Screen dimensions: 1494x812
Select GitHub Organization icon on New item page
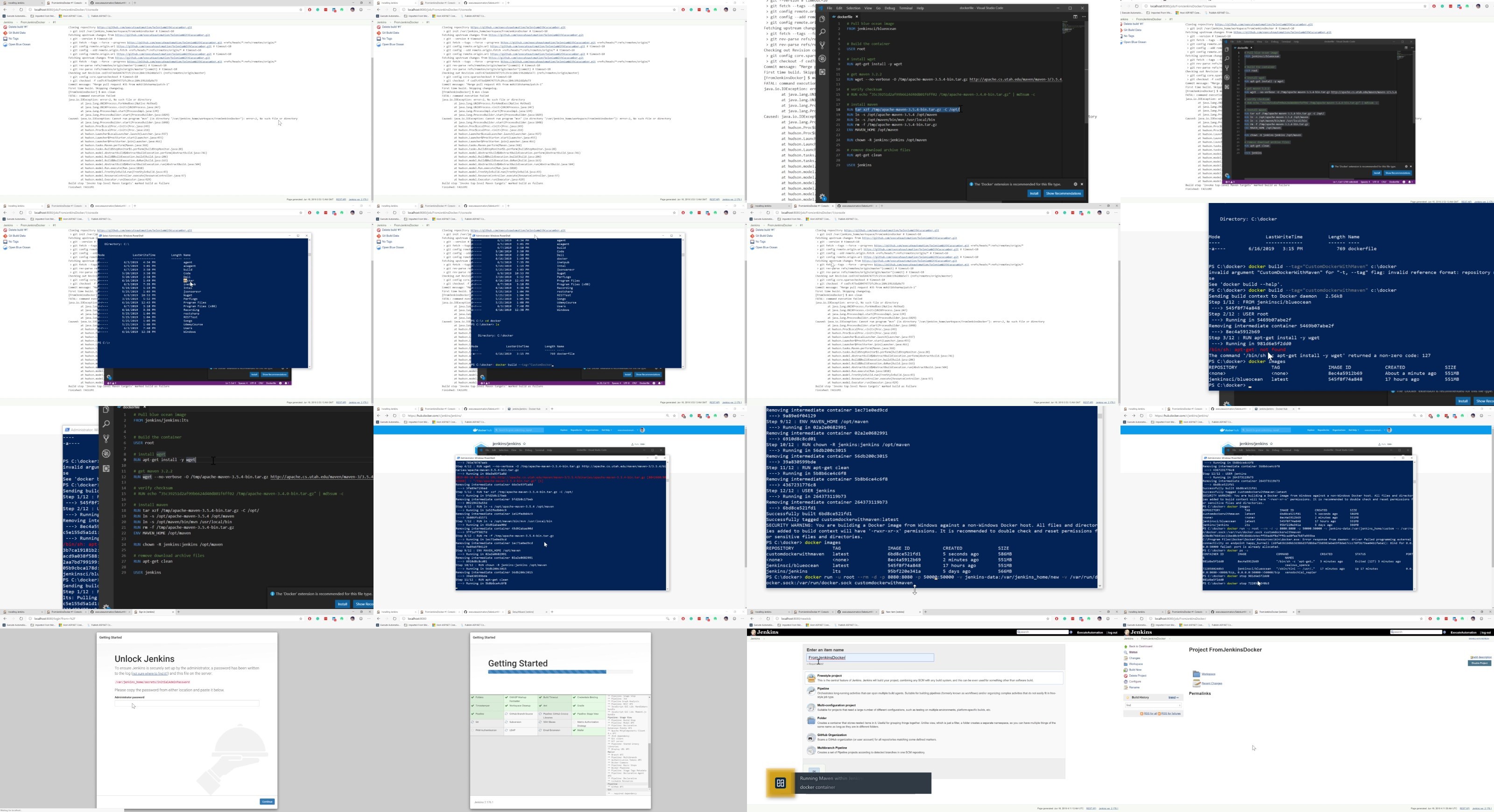pyautogui.click(x=811, y=738)
